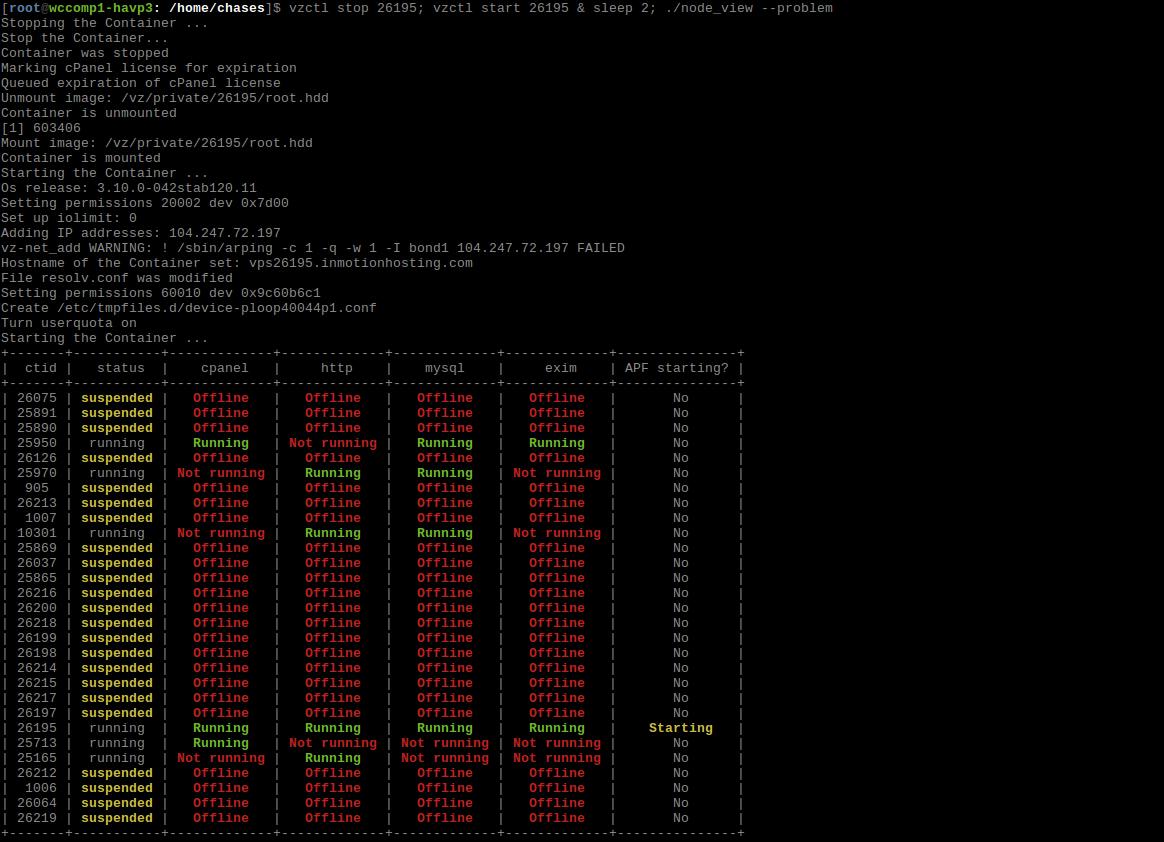The image size is (1164, 842).
Task: Click IP in "Adding IP addresses" line
Action: (x=225, y=233)
